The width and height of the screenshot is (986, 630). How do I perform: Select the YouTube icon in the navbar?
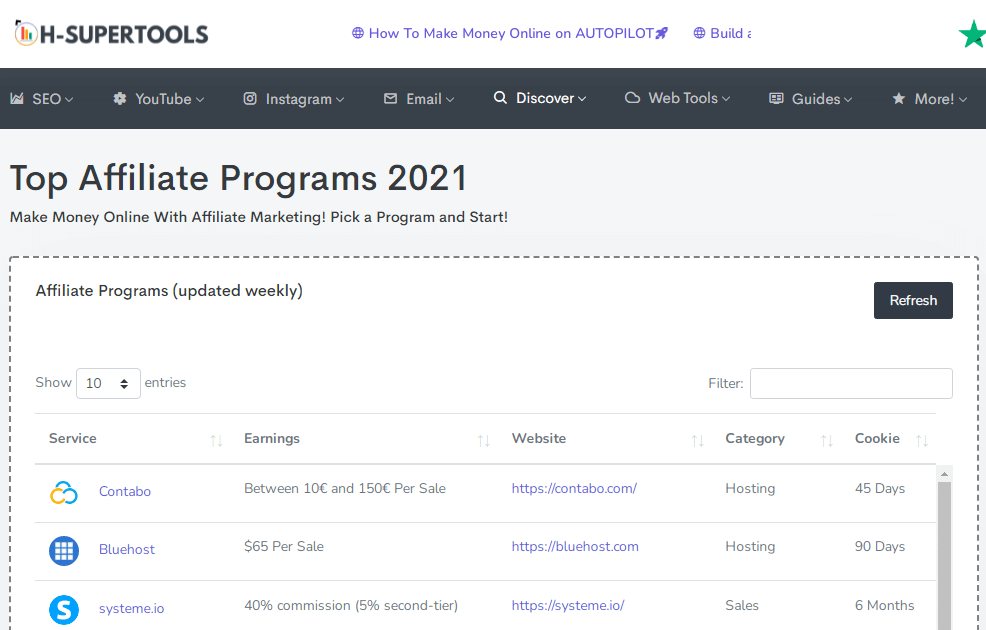pyautogui.click(x=120, y=98)
